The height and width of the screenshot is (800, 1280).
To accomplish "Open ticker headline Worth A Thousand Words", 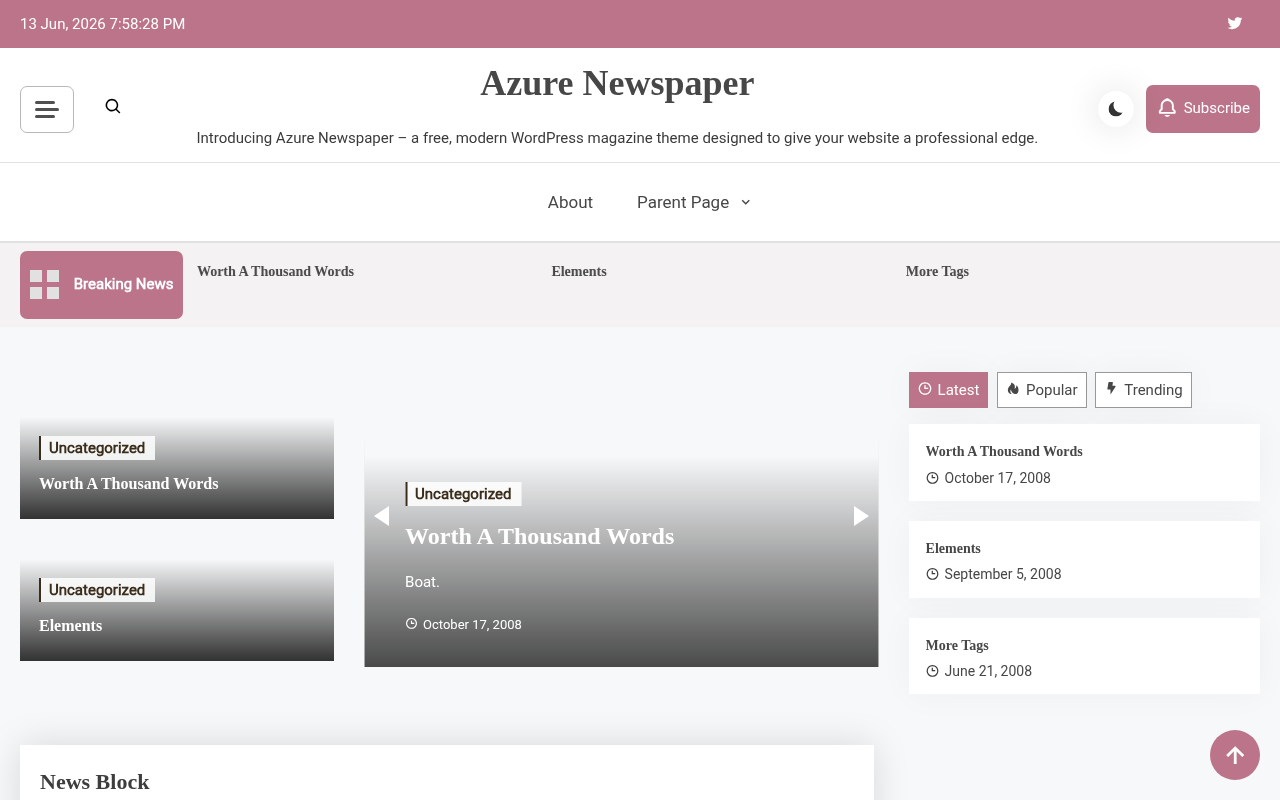I will [275, 271].
